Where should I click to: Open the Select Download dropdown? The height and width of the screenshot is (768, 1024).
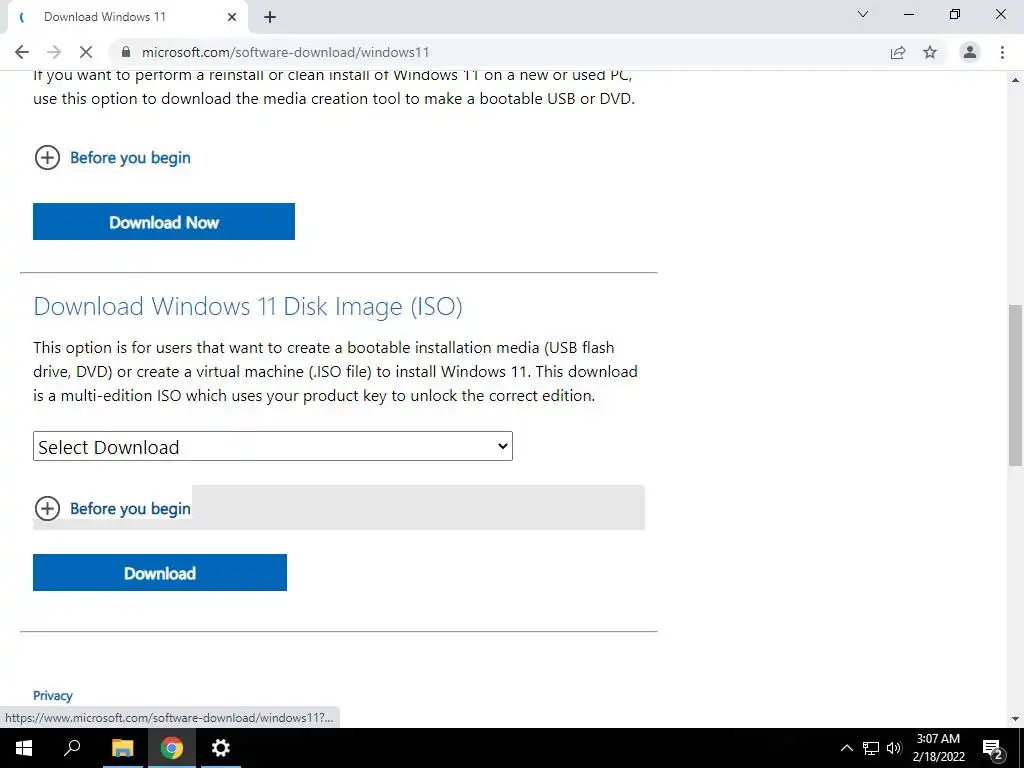(273, 446)
